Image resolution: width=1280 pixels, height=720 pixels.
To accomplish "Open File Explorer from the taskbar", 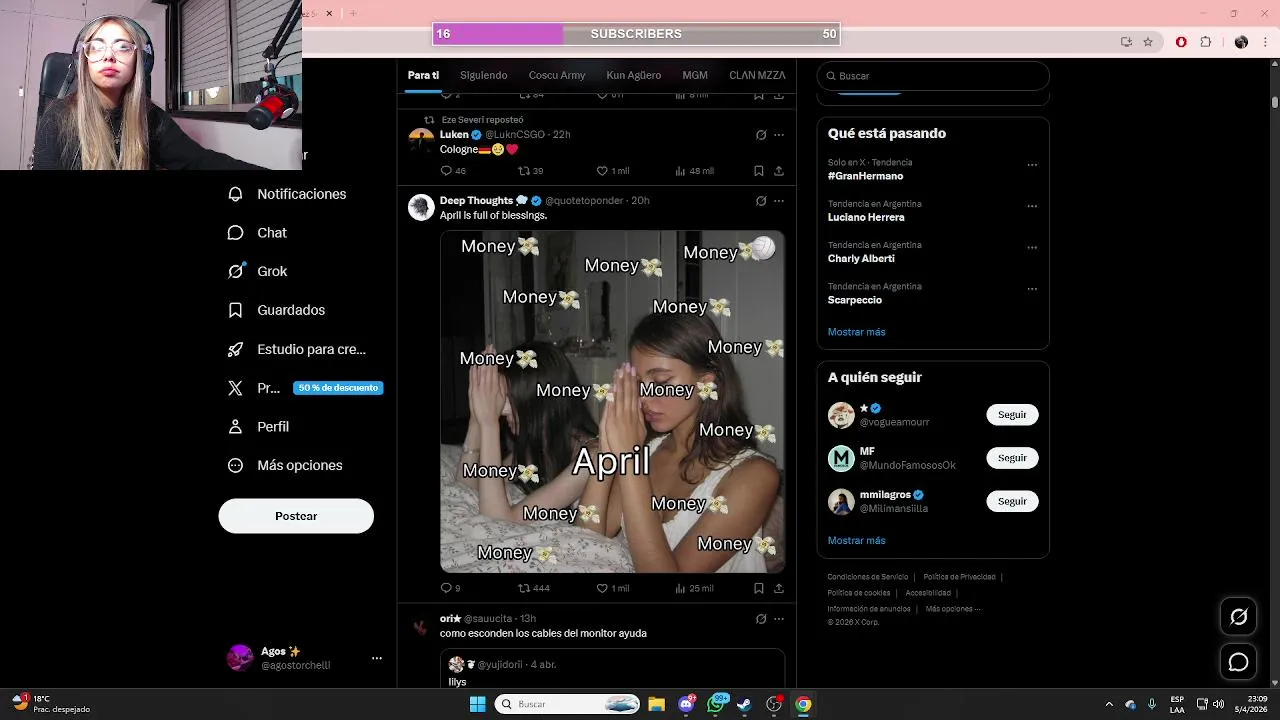I will click(x=656, y=704).
